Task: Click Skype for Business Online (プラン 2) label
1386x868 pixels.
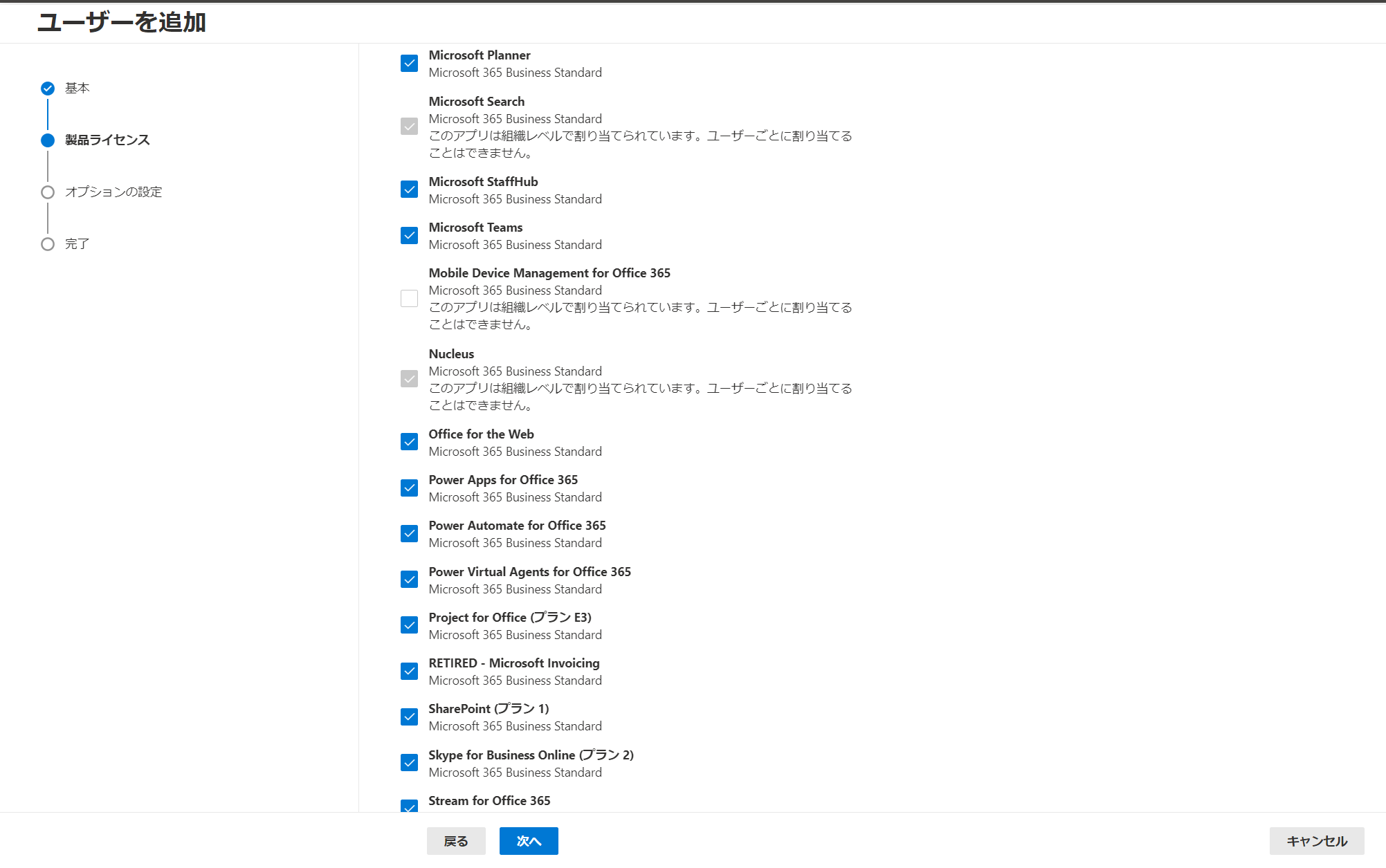Action: tap(531, 755)
